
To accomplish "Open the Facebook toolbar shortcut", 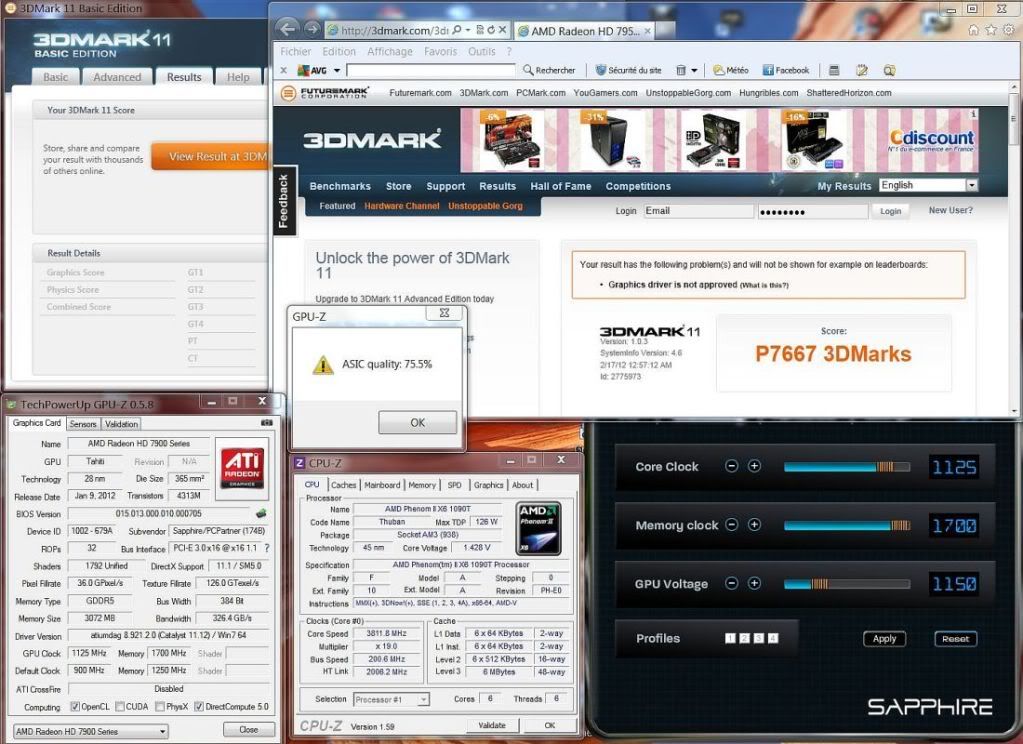I will [786, 70].
